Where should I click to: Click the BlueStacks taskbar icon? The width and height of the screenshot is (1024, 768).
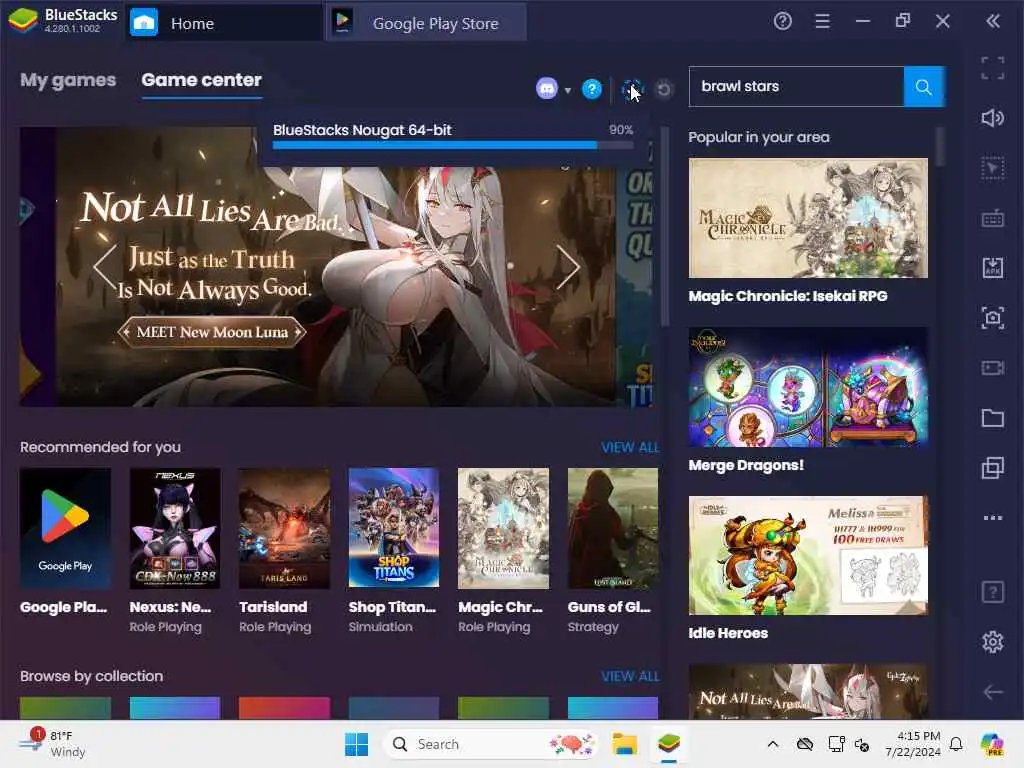coord(669,744)
